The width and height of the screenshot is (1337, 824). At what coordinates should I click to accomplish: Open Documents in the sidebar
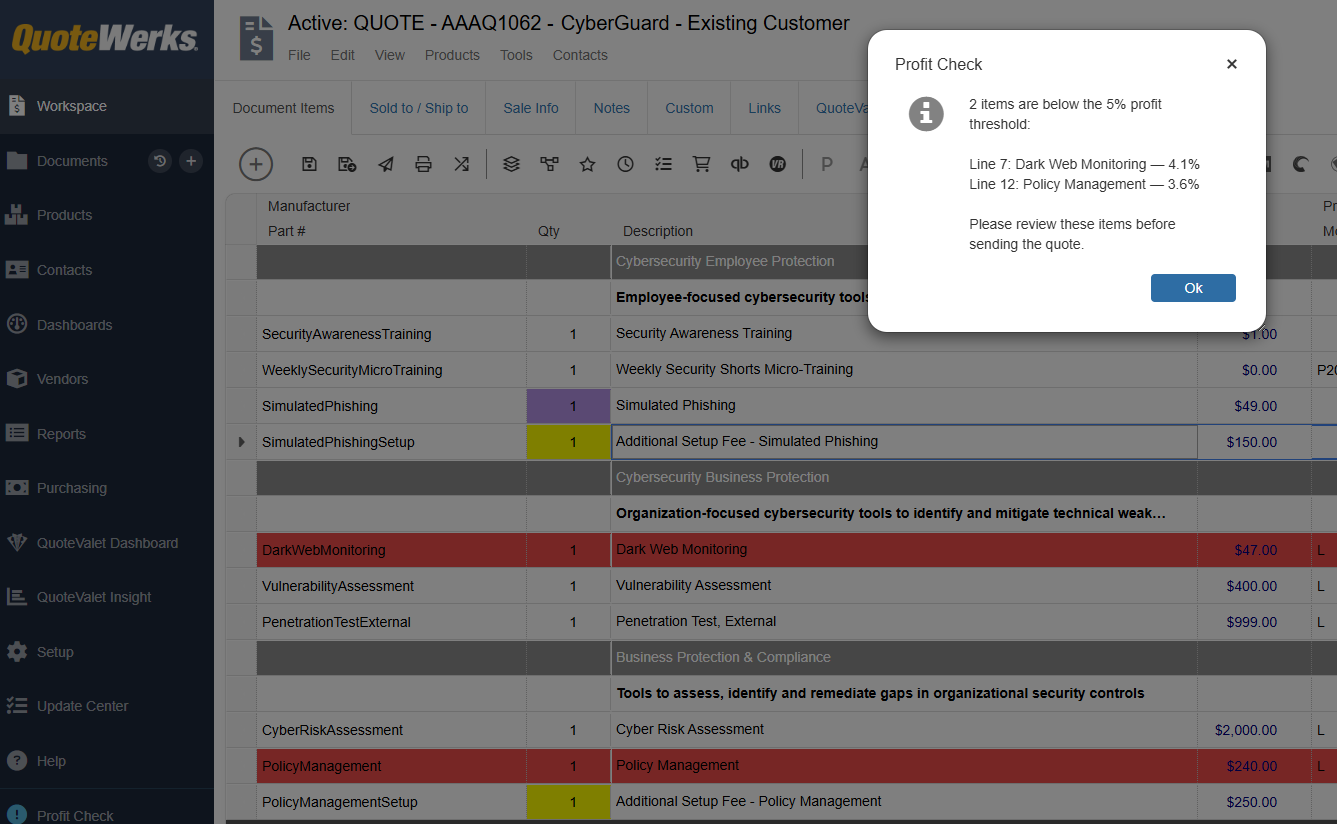[72, 161]
